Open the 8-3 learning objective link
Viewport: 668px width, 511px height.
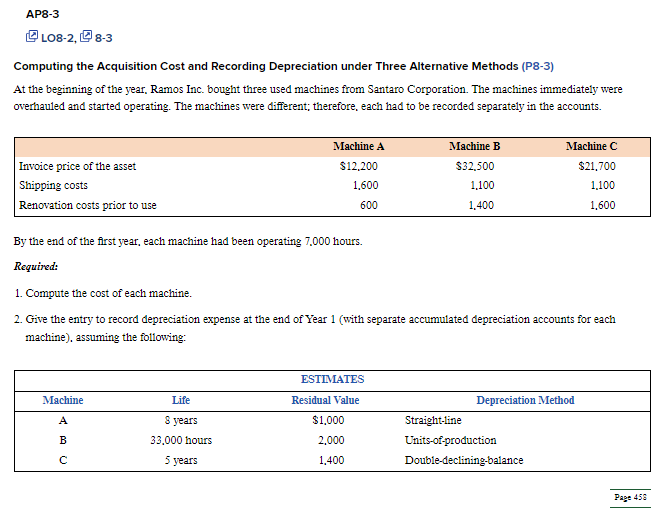click(x=104, y=38)
